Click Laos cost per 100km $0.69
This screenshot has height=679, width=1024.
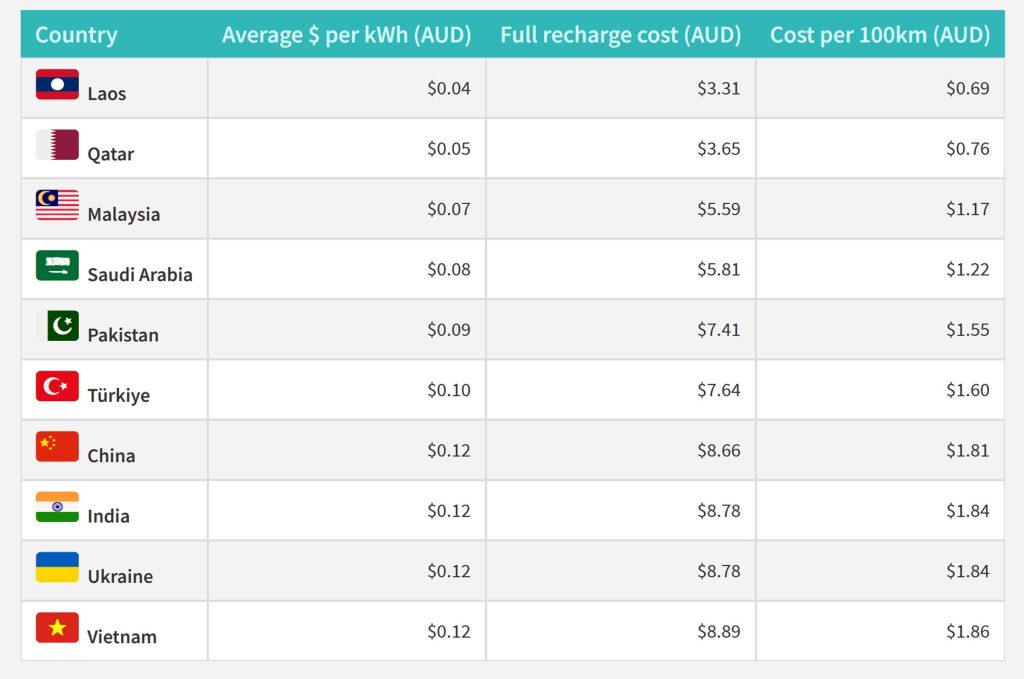click(x=968, y=88)
